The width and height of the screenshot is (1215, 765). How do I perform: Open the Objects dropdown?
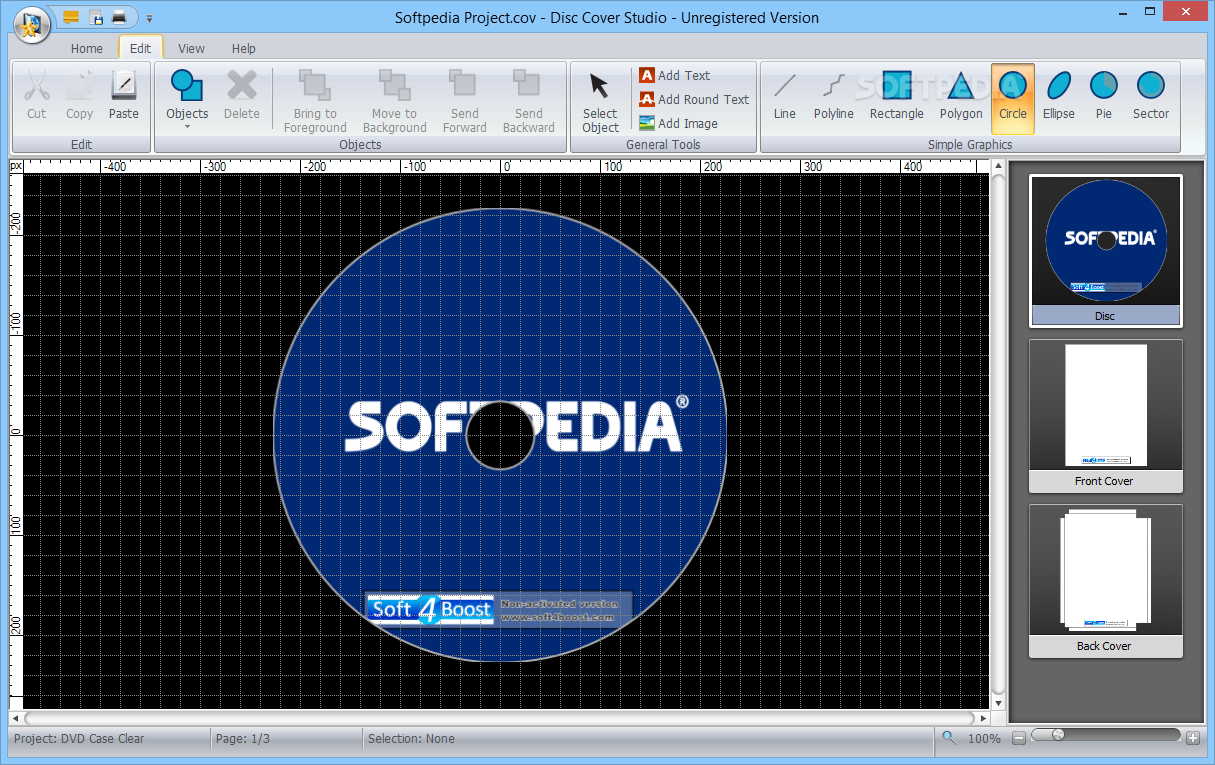(x=187, y=99)
